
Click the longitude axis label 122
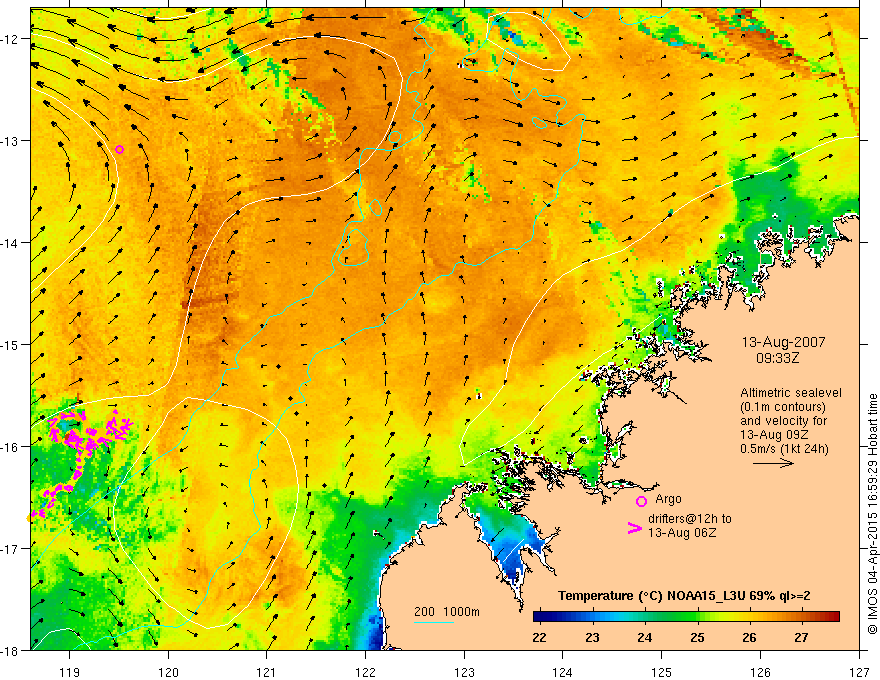[365, 672]
